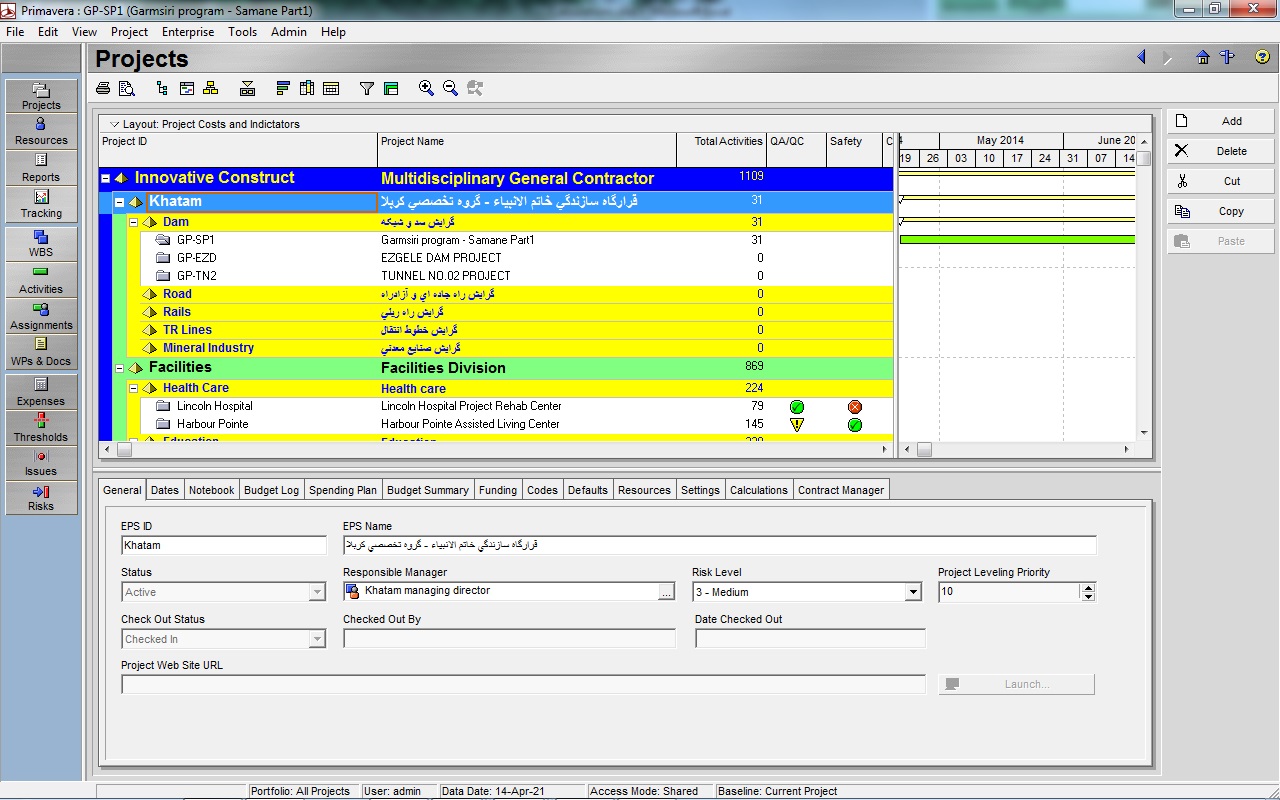The image size is (1280, 800).
Task: Open the Check Out Status dropdown
Action: [317, 639]
